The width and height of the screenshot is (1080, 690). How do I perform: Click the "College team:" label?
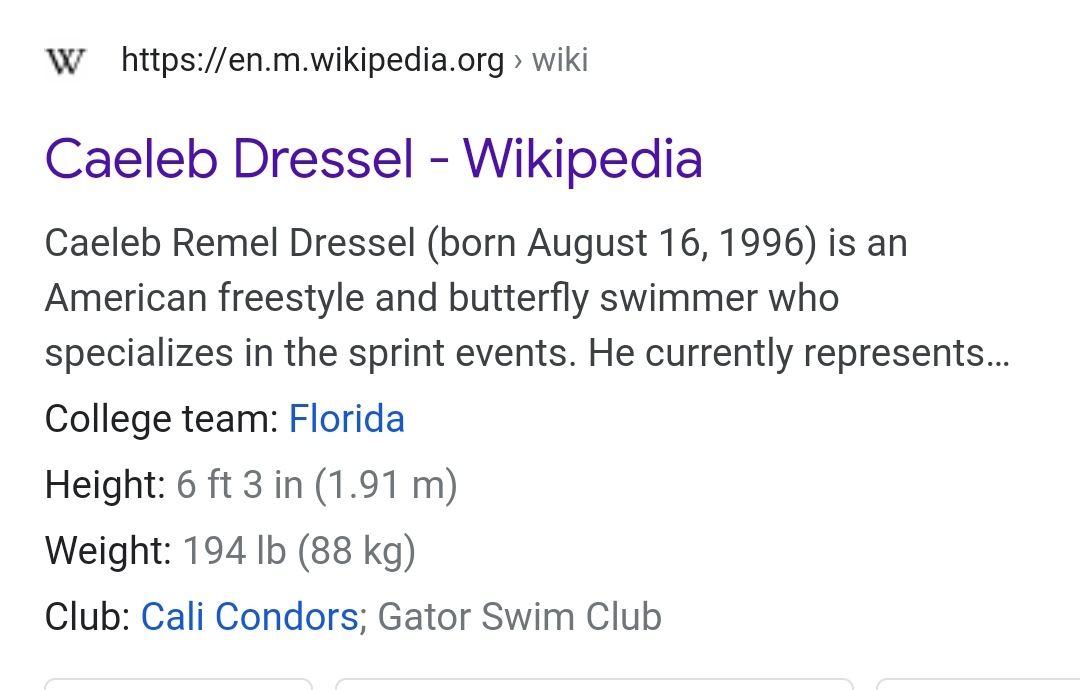coord(162,419)
